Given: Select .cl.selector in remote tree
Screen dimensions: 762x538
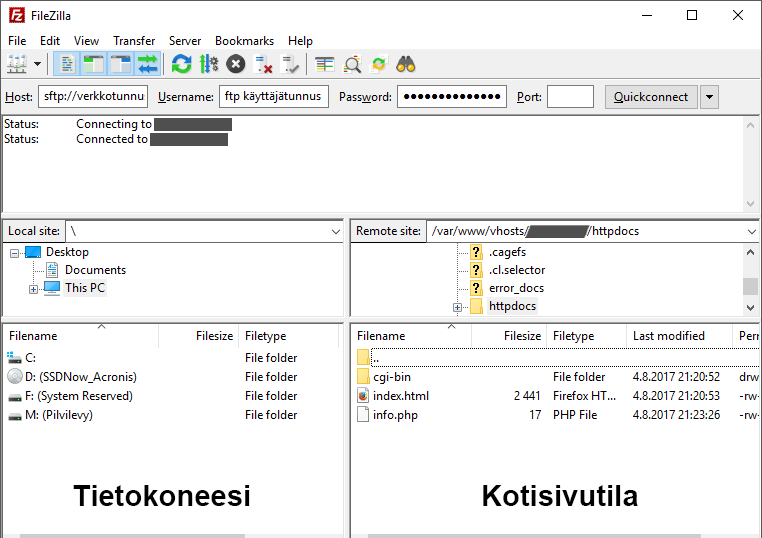Looking at the screenshot, I should tap(517, 270).
